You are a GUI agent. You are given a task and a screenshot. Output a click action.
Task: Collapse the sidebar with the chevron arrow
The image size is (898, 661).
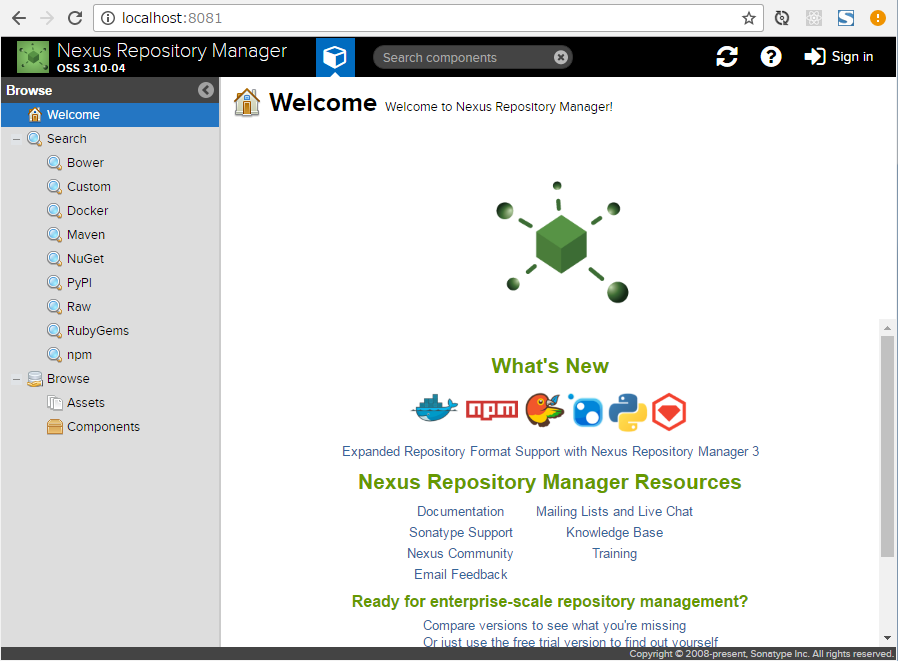point(206,90)
